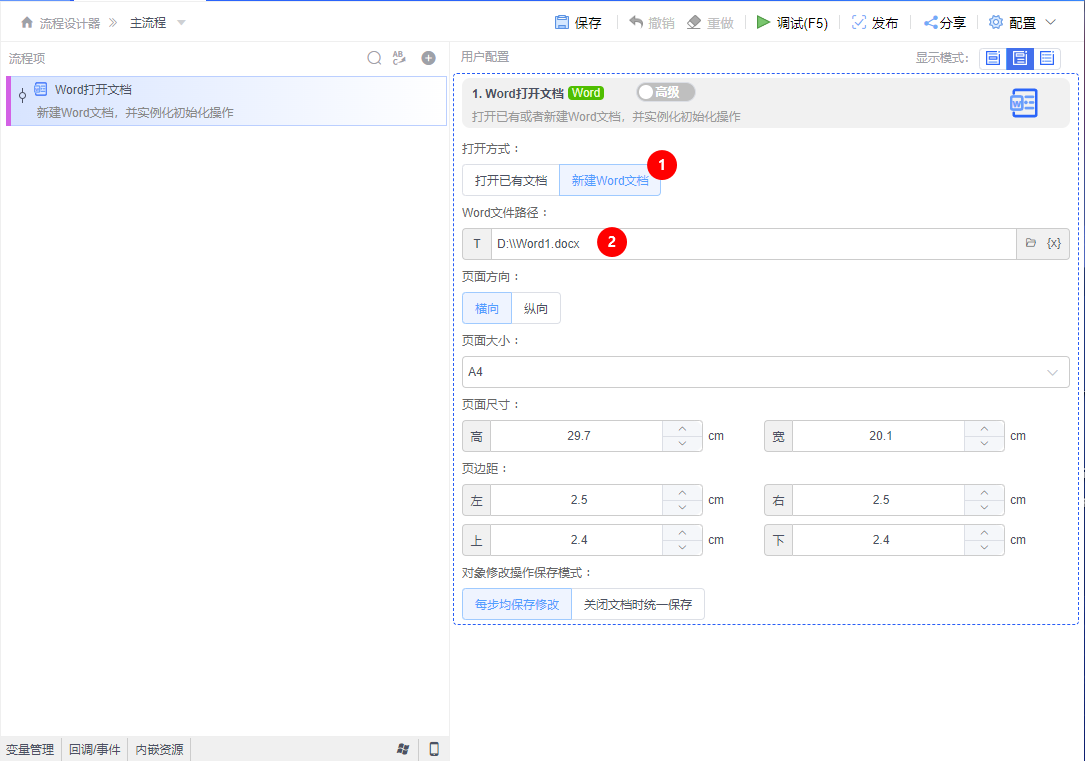Click the 撤销 undo icon
The height and width of the screenshot is (761, 1085).
click(634, 21)
